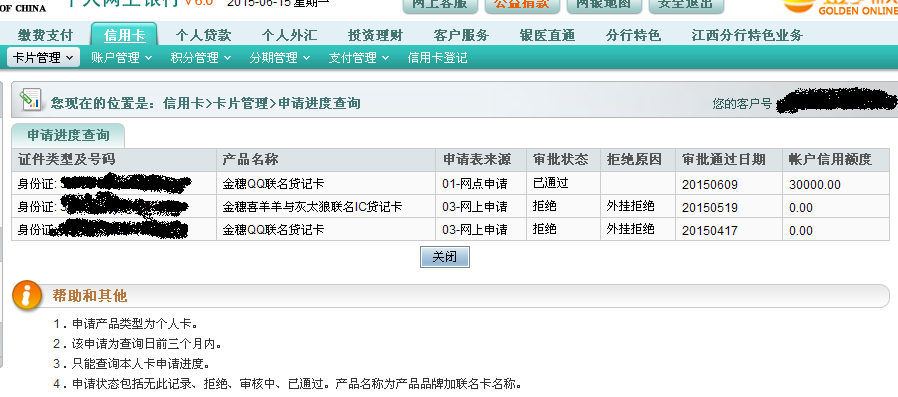Click the 关闭 button
Viewport: 898px width, 397px height.
coord(444,257)
